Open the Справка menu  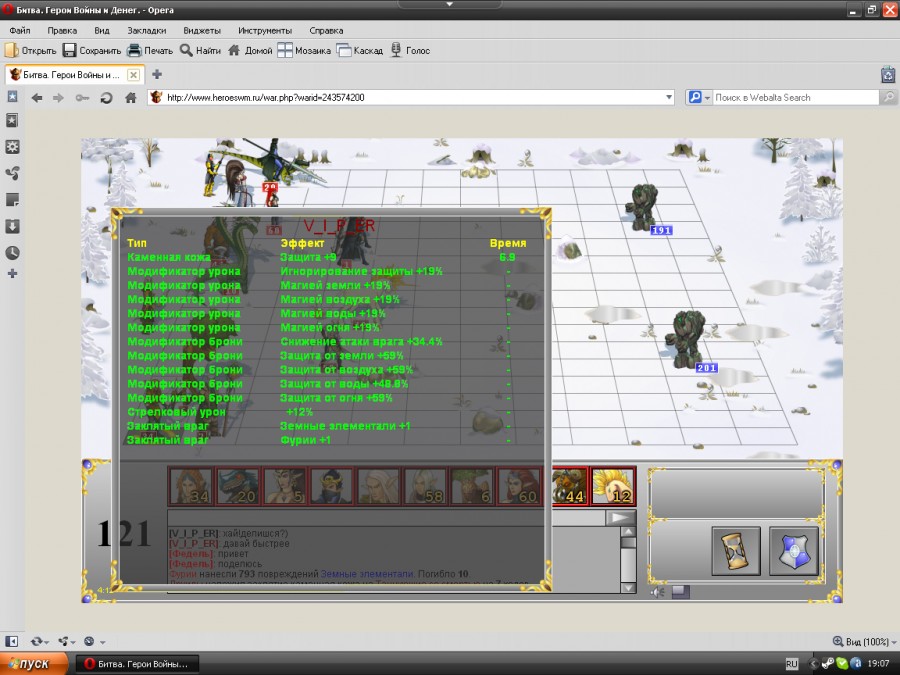tap(326, 30)
